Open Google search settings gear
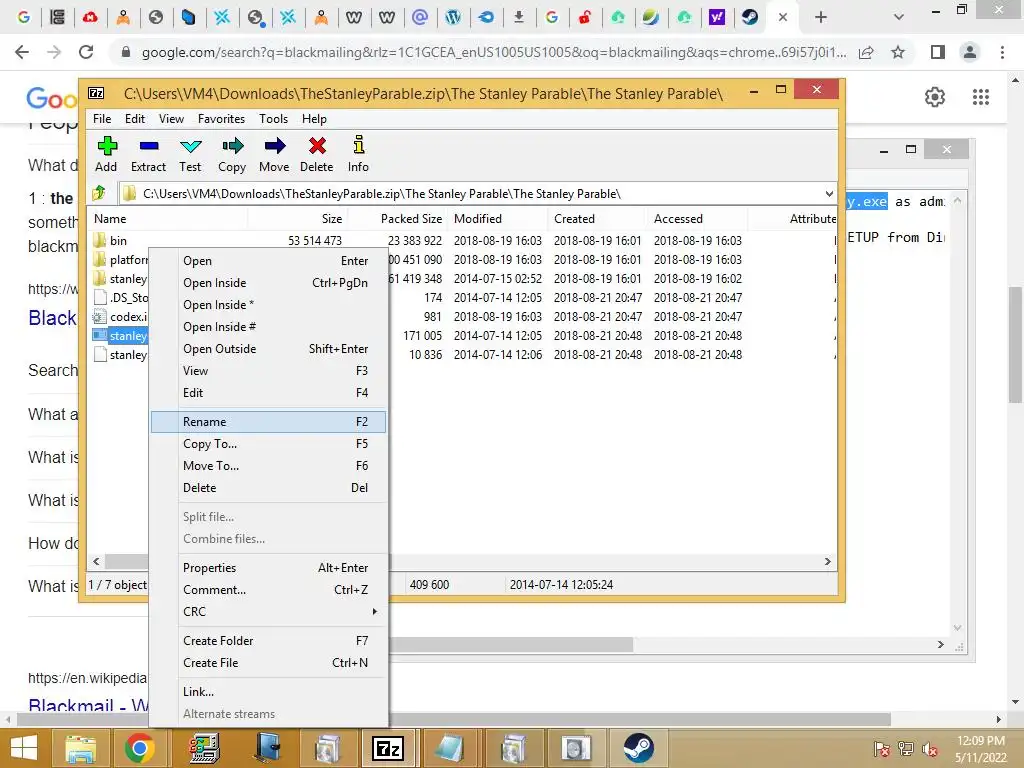 click(x=935, y=97)
